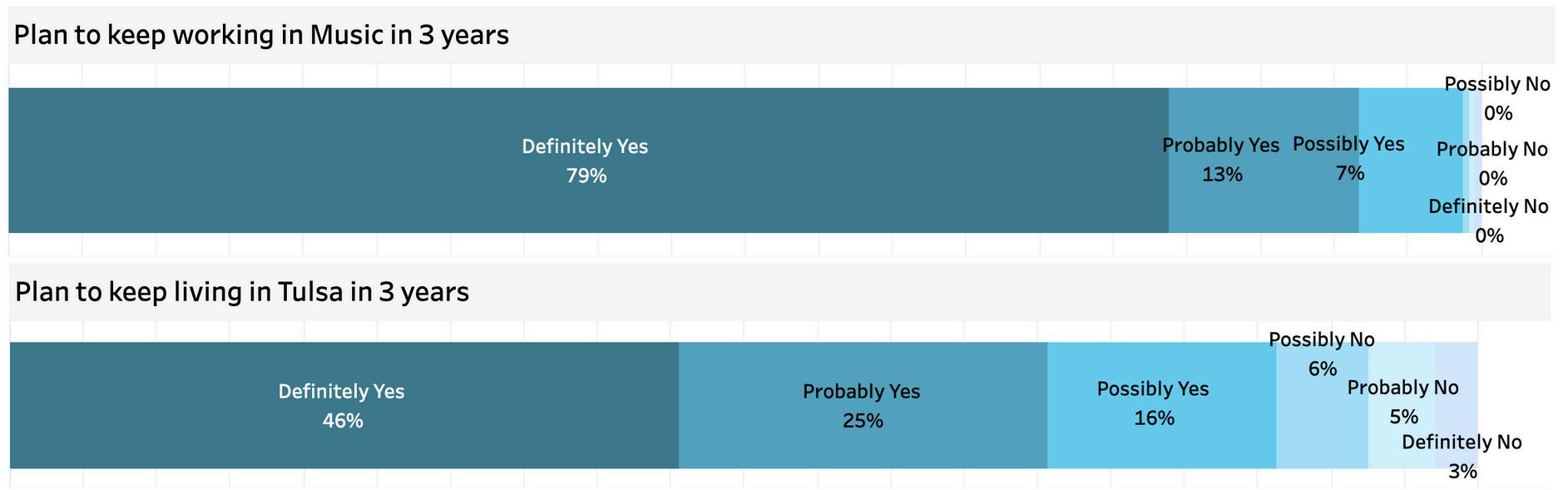Click the 16% value text
Screen dimensions: 1568x490
point(1154,418)
